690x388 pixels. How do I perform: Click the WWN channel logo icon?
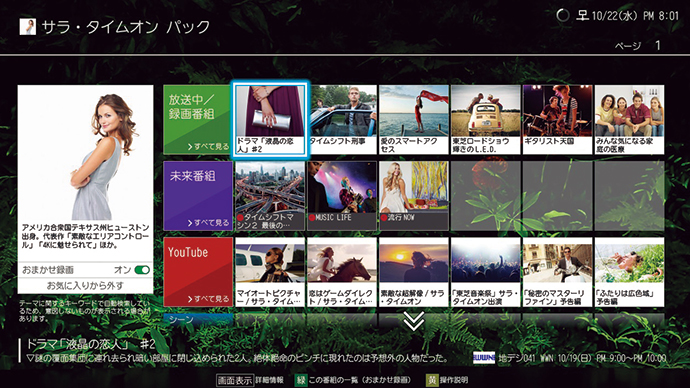coord(484,358)
